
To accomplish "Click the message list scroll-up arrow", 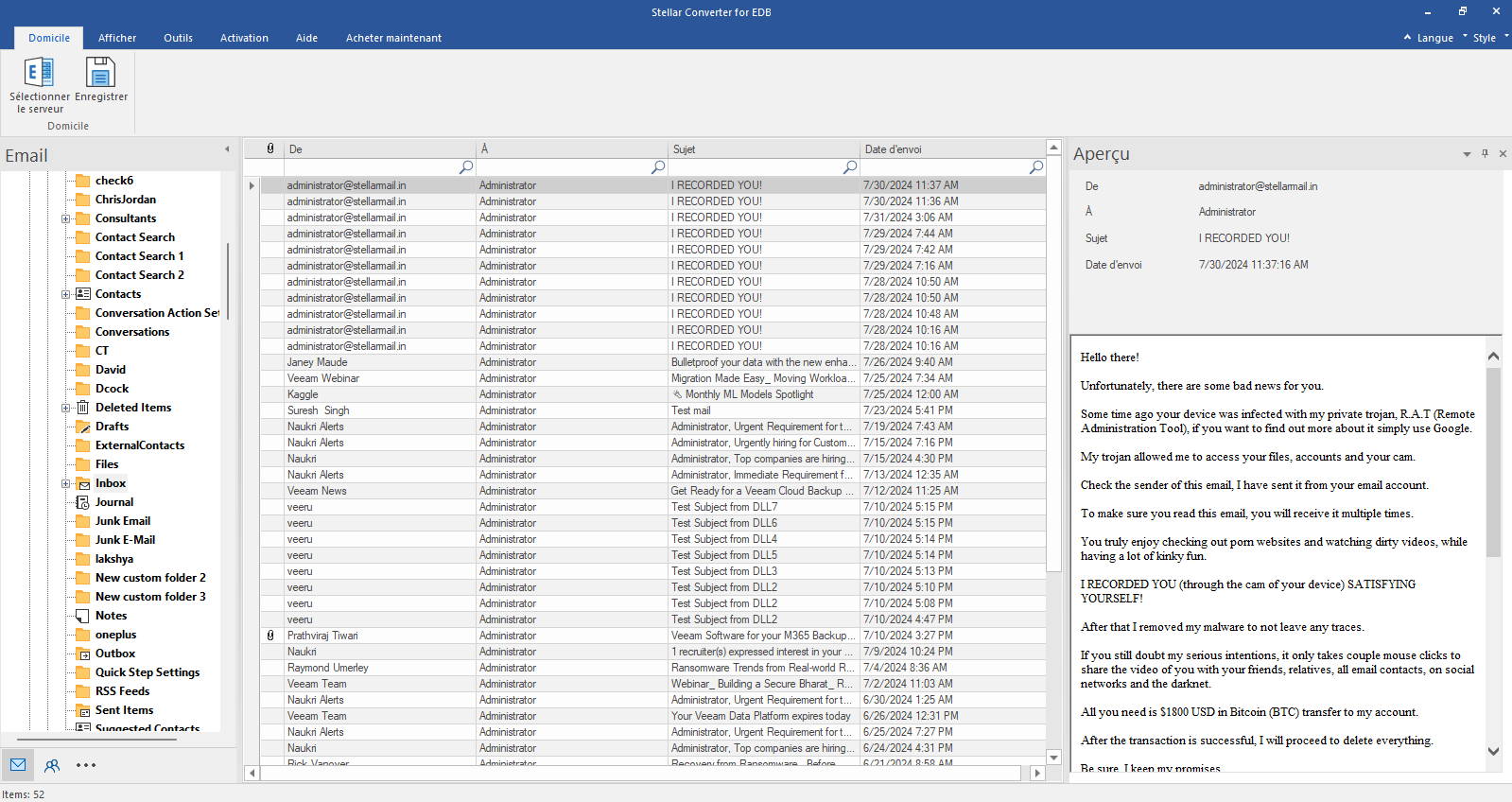I will 1053,148.
